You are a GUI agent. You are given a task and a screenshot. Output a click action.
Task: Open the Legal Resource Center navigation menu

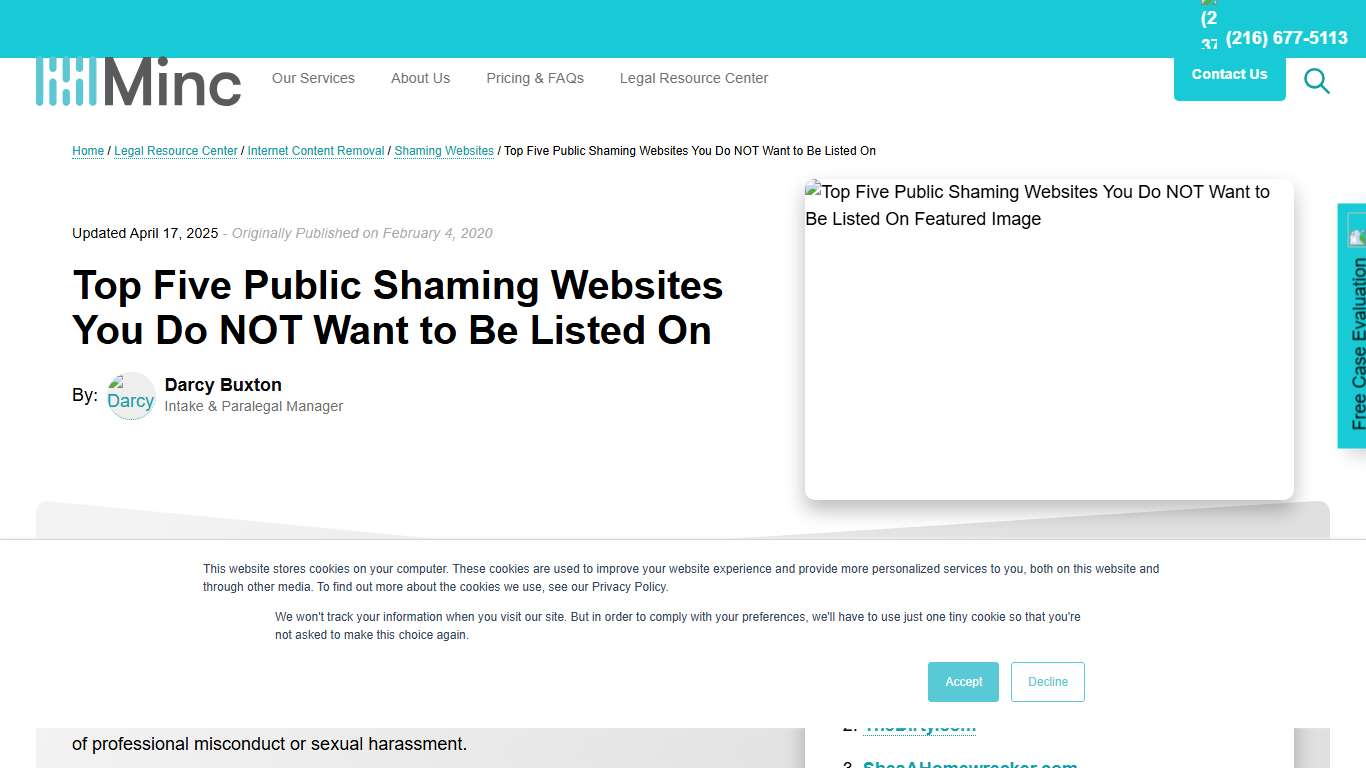click(694, 78)
